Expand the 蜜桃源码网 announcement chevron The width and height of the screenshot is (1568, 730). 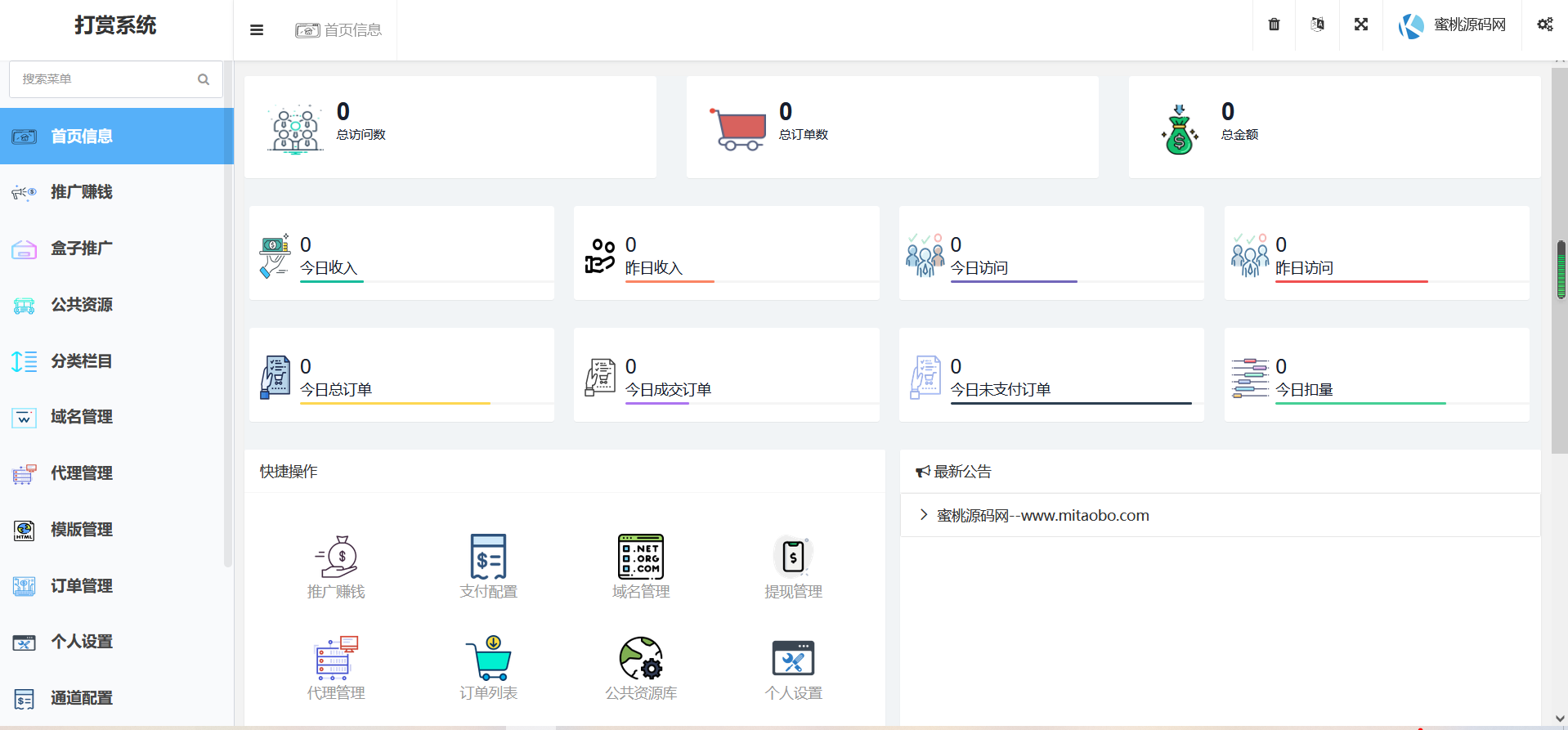[x=924, y=515]
